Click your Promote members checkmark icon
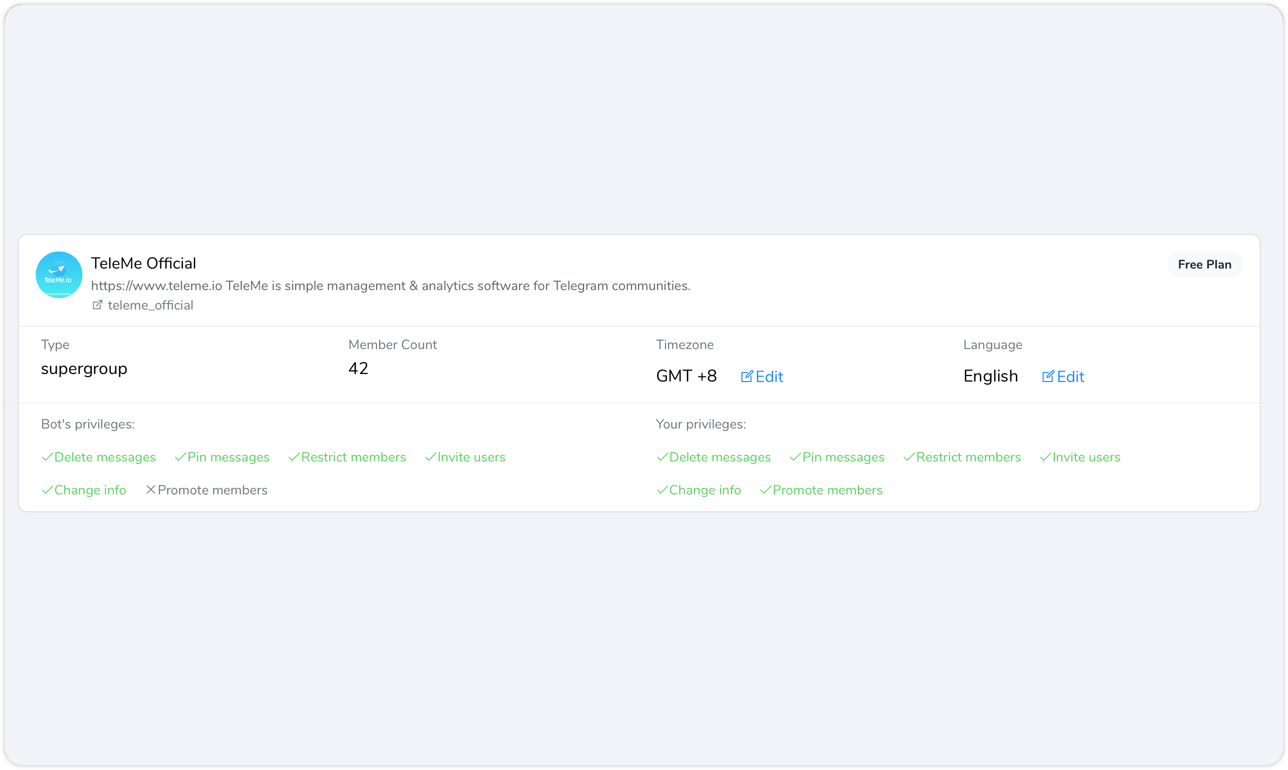The image size is (1288, 770). (765, 490)
